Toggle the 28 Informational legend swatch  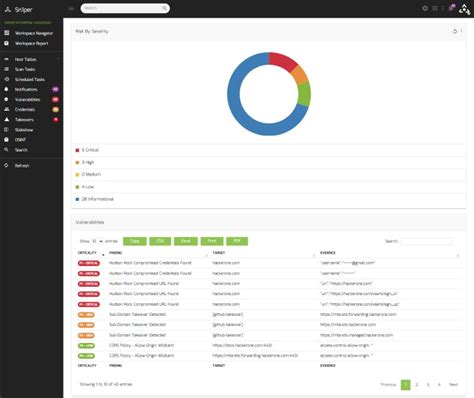(77, 199)
